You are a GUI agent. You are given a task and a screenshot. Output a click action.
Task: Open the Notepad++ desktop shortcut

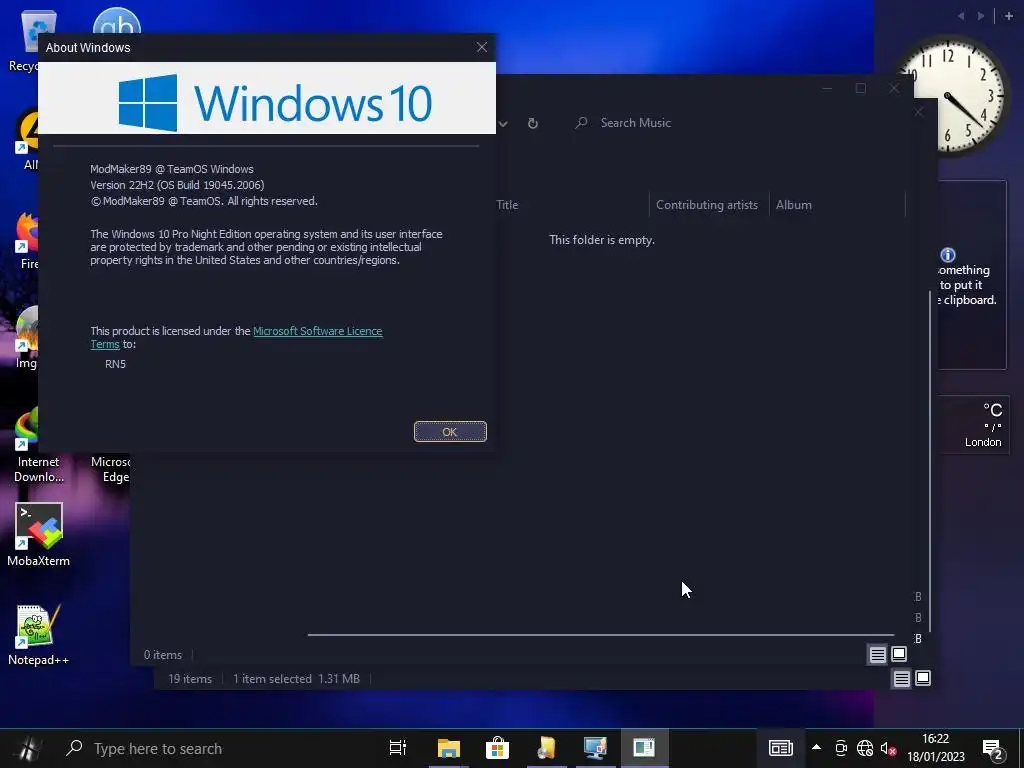(39, 634)
